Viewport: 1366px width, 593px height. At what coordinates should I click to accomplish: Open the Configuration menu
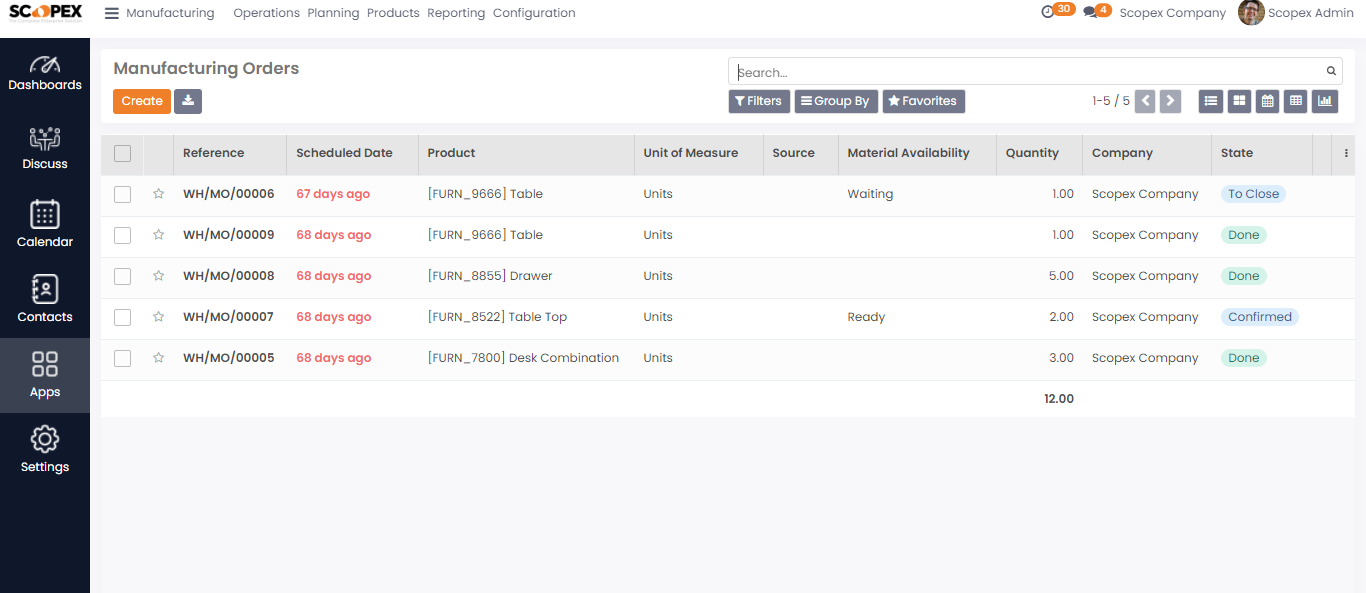tap(534, 13)
